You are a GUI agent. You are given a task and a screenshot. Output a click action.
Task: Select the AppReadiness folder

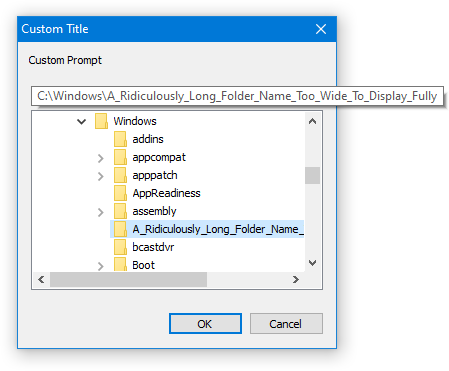(166, 193)
